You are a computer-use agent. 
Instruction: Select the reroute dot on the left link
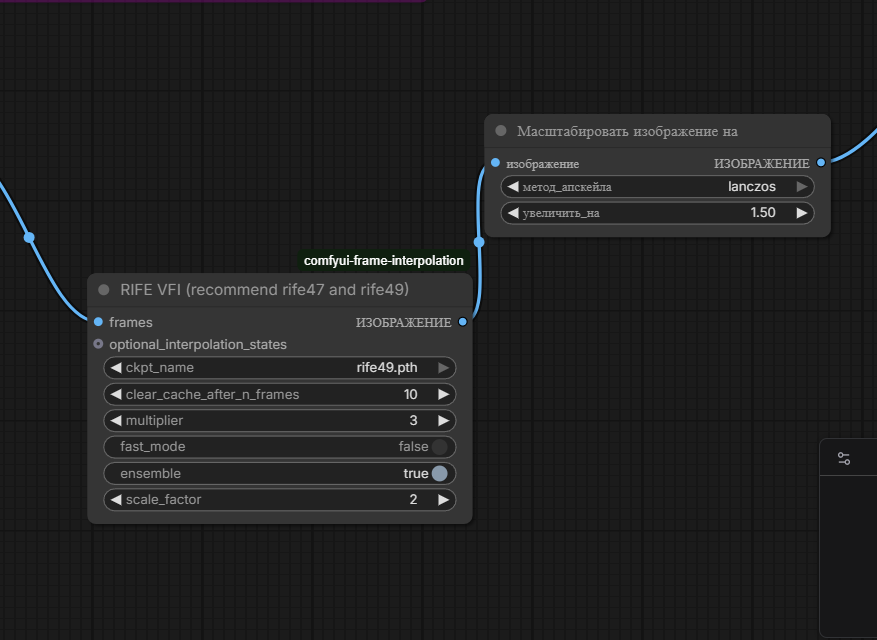29,238
